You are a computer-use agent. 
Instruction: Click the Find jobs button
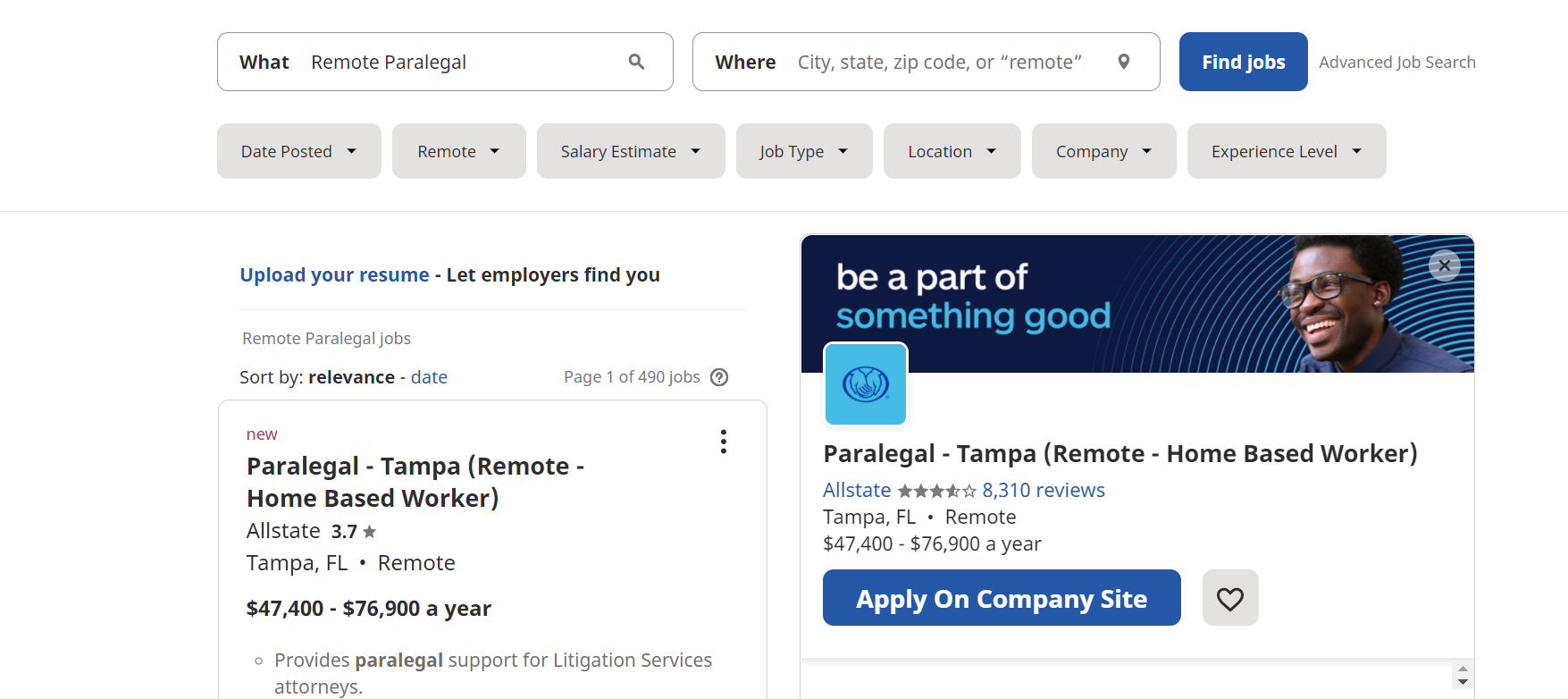point(1244,62)
